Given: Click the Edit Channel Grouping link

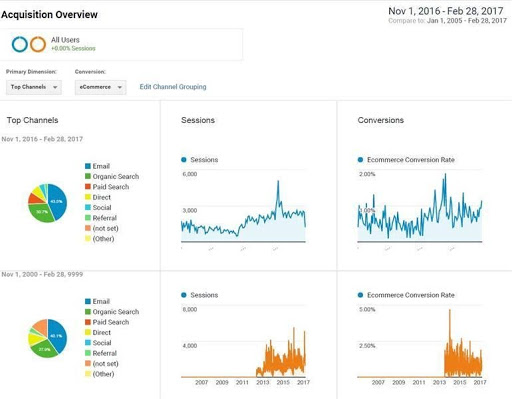Looking at the screenshot, I should tap(173, 87).
